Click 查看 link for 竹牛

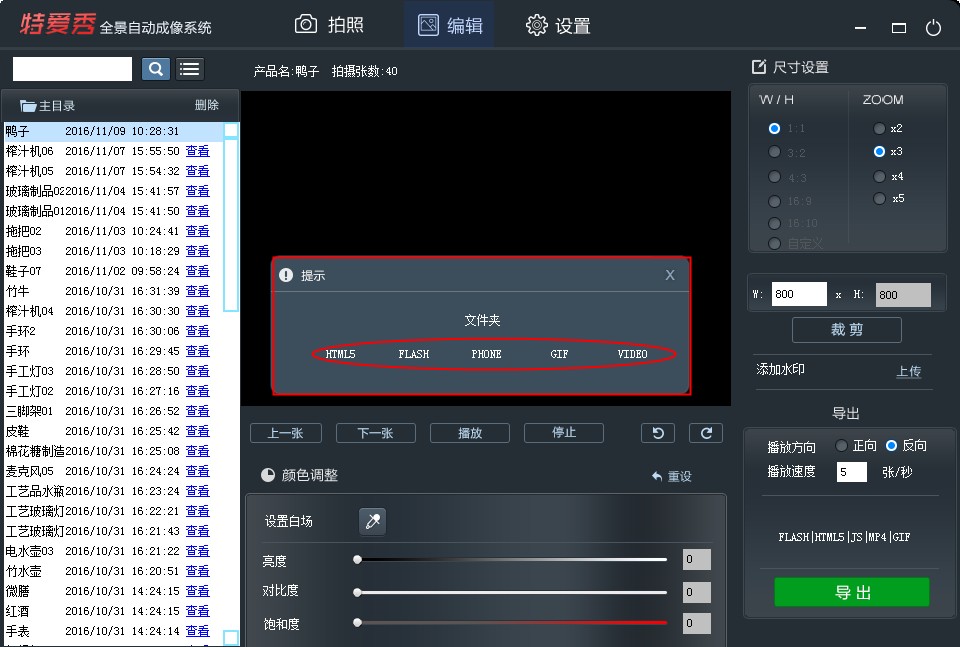(x=198, y=291)
